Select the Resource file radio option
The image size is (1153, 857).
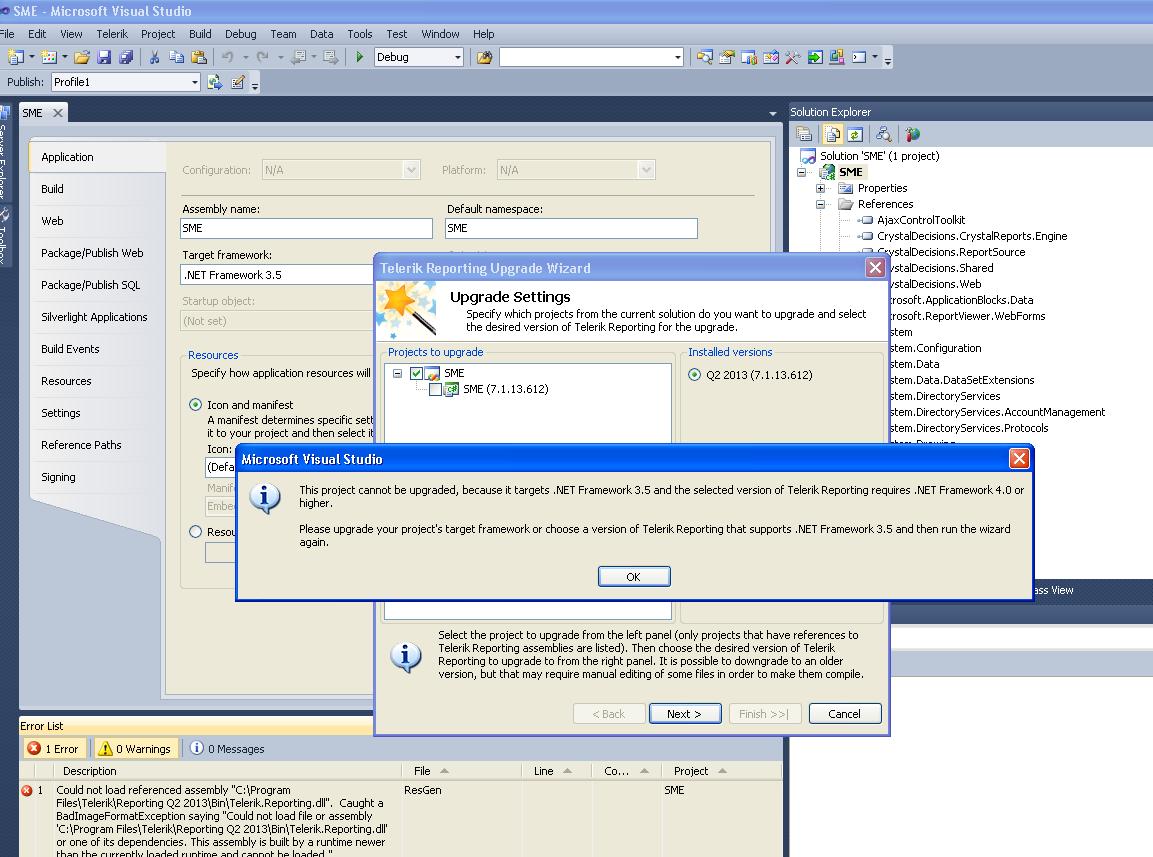point(196,531)
